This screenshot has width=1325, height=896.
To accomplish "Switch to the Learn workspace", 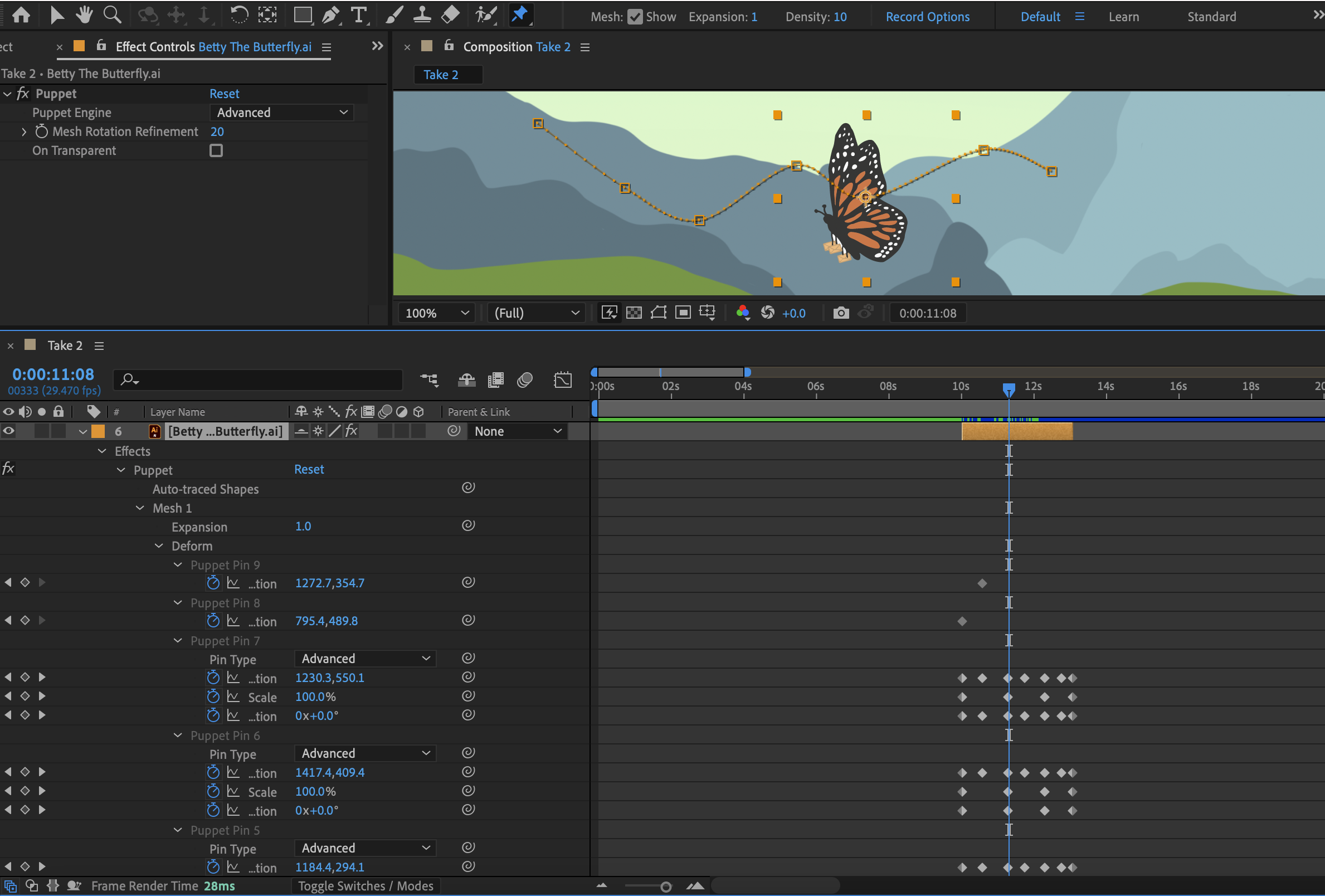I will click(1123, 17).
